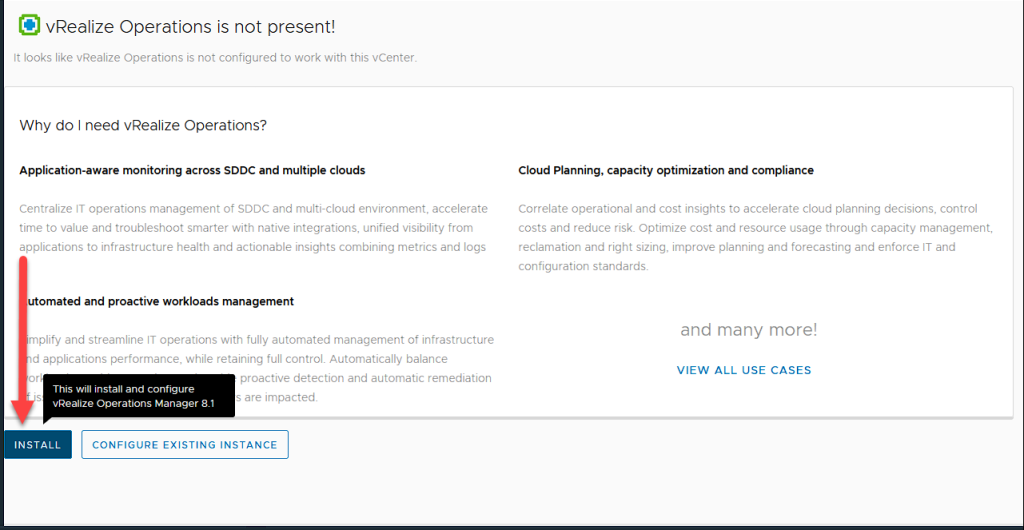1024x530 pixels.
Task: Click the 'and many more!' text
Action: pyautogui.click(x=749, y=330)
